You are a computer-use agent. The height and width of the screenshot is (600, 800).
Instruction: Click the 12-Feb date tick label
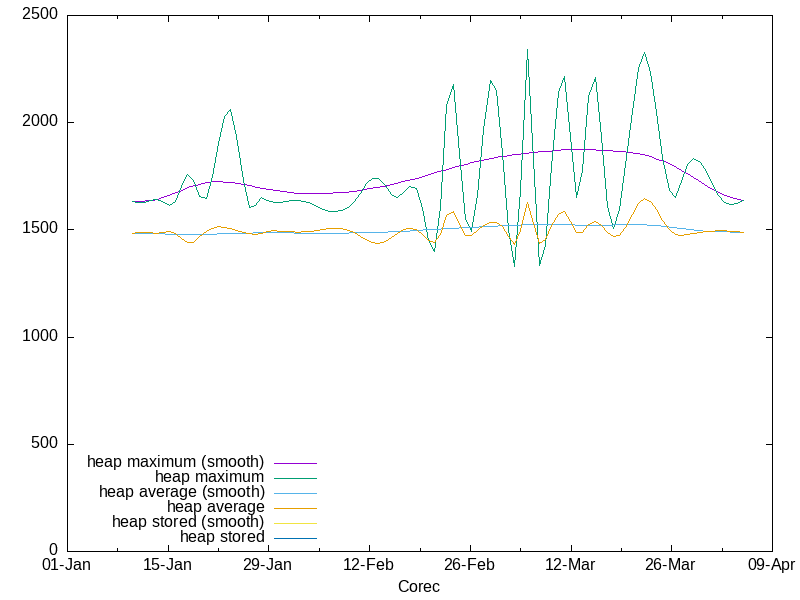point(369,565)
